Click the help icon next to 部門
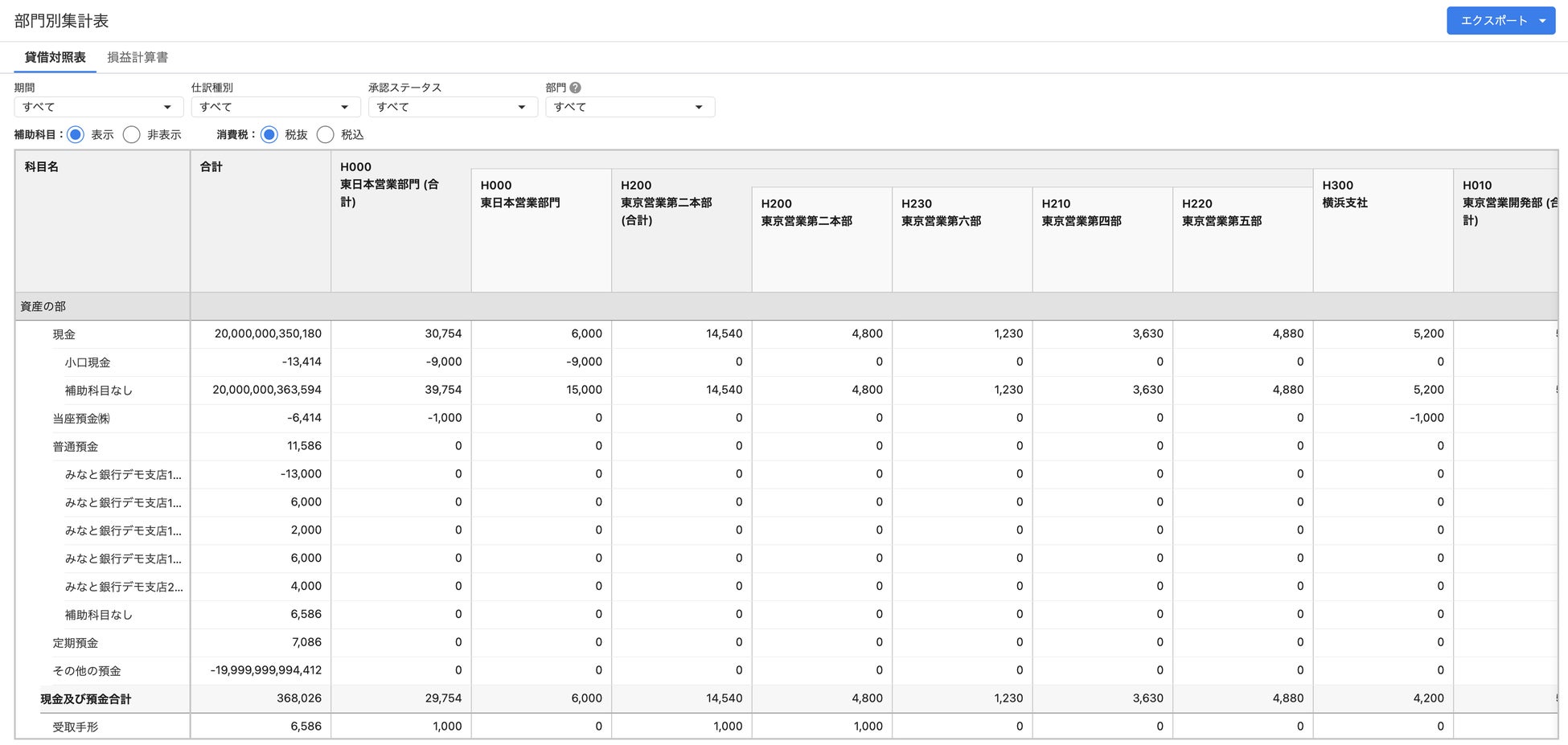The image size is (1568, 745). 575,88
